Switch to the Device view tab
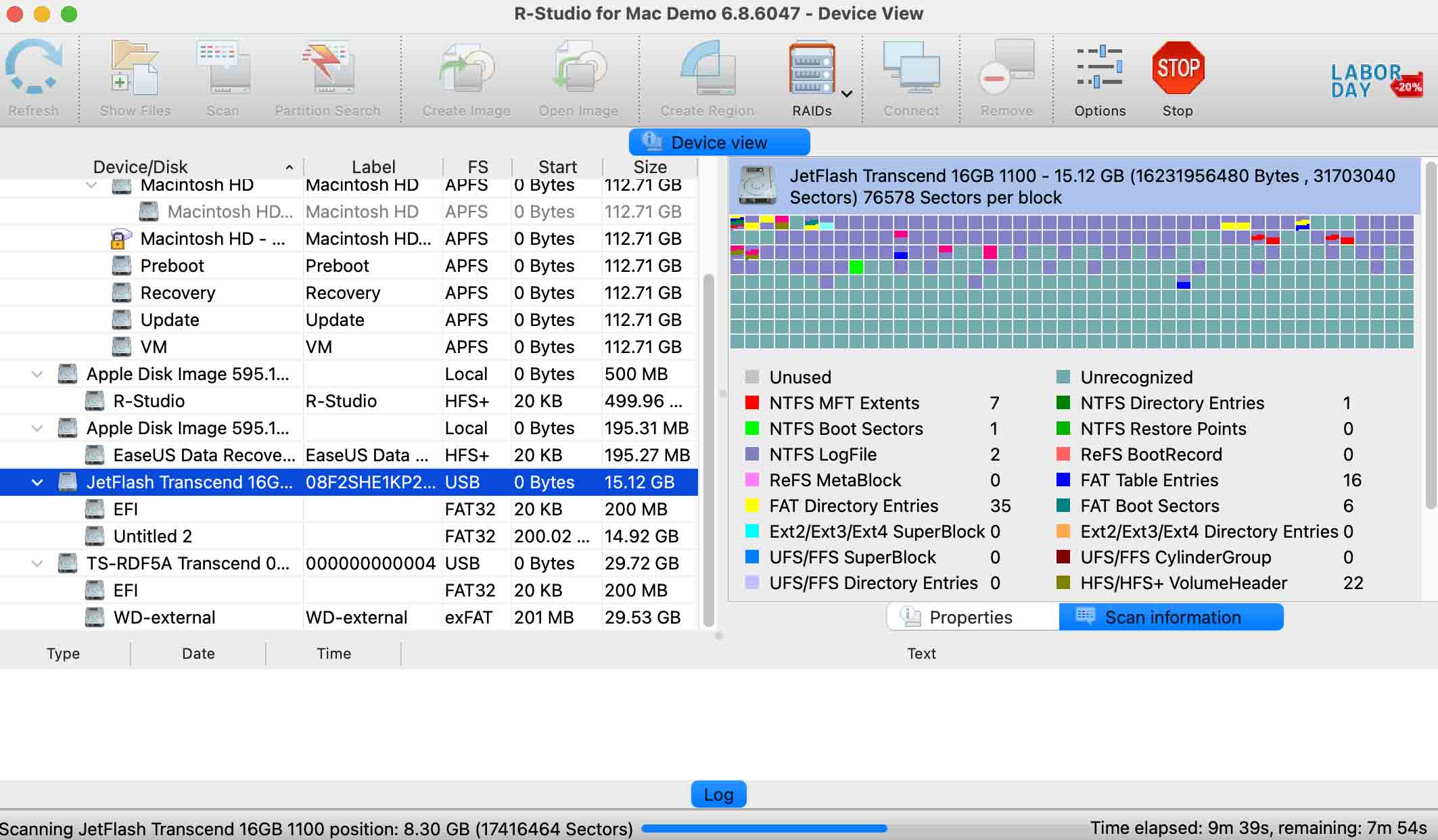Screen dimensions: 1438x840 719,142
